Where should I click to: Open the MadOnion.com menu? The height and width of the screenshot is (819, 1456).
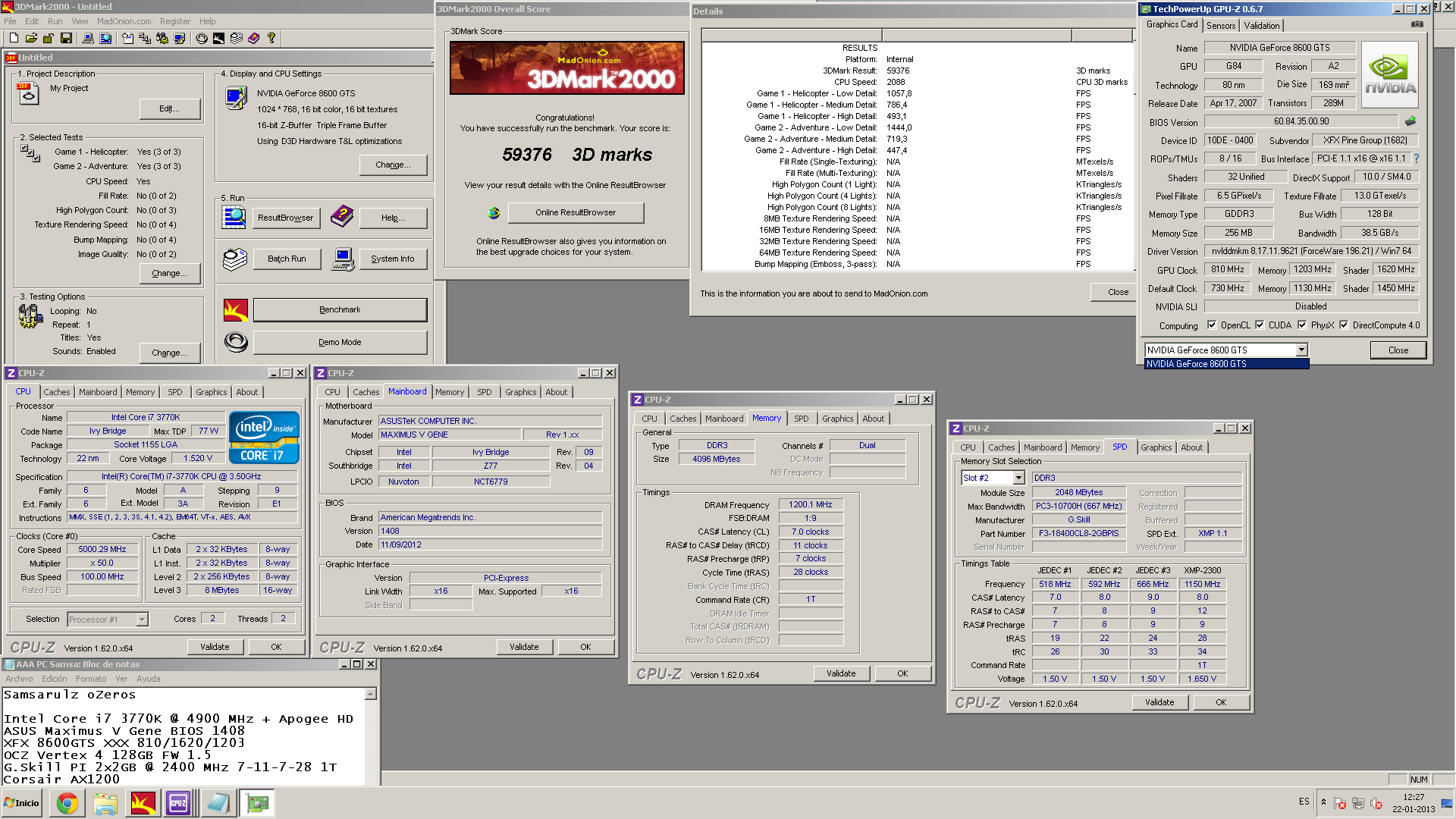point(124,21)
